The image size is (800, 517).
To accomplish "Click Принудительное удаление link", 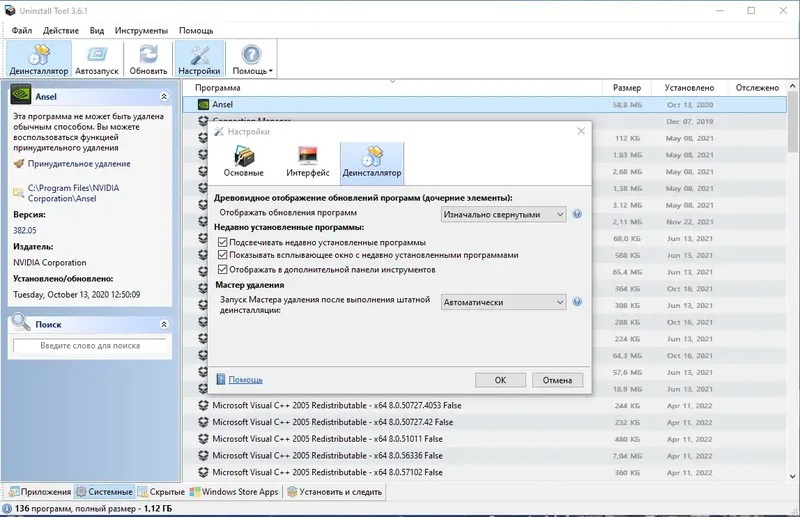I will coord(79,164).
